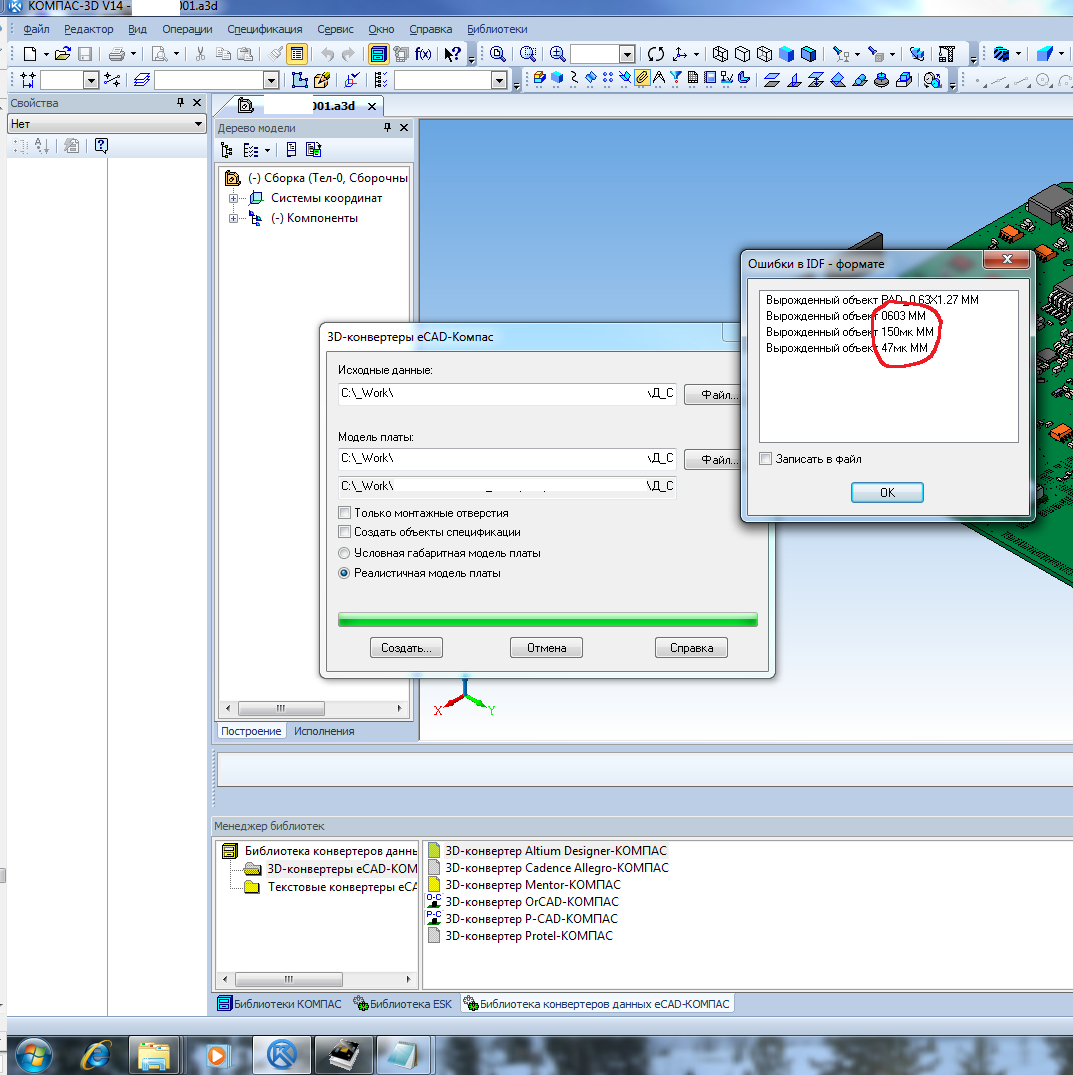This screenshot has height=1075, width=1073.
Task: Click the layers stack icon in second toolbar
Action: coord(142,80)
